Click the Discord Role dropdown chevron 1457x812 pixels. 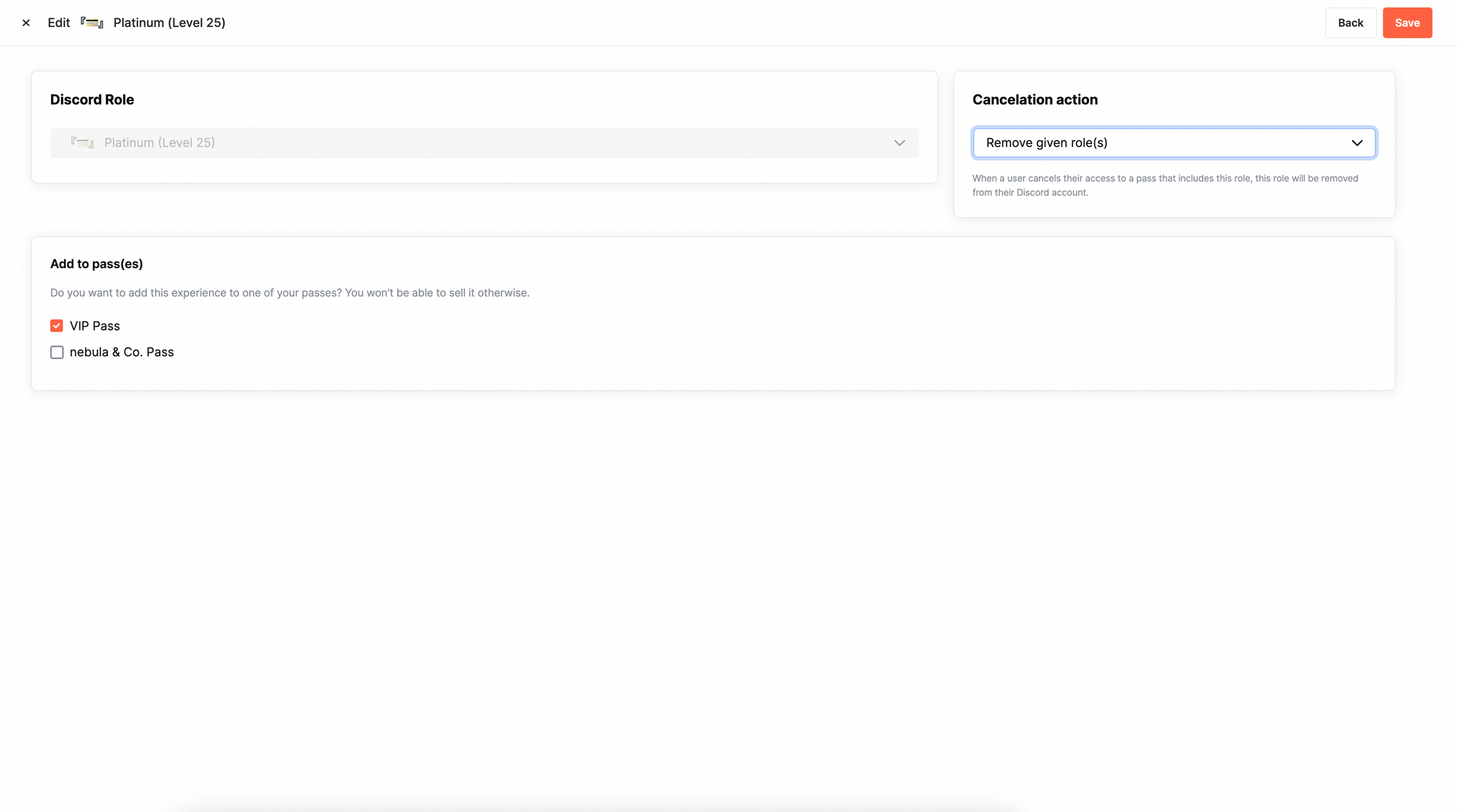(x=899, y=143)
